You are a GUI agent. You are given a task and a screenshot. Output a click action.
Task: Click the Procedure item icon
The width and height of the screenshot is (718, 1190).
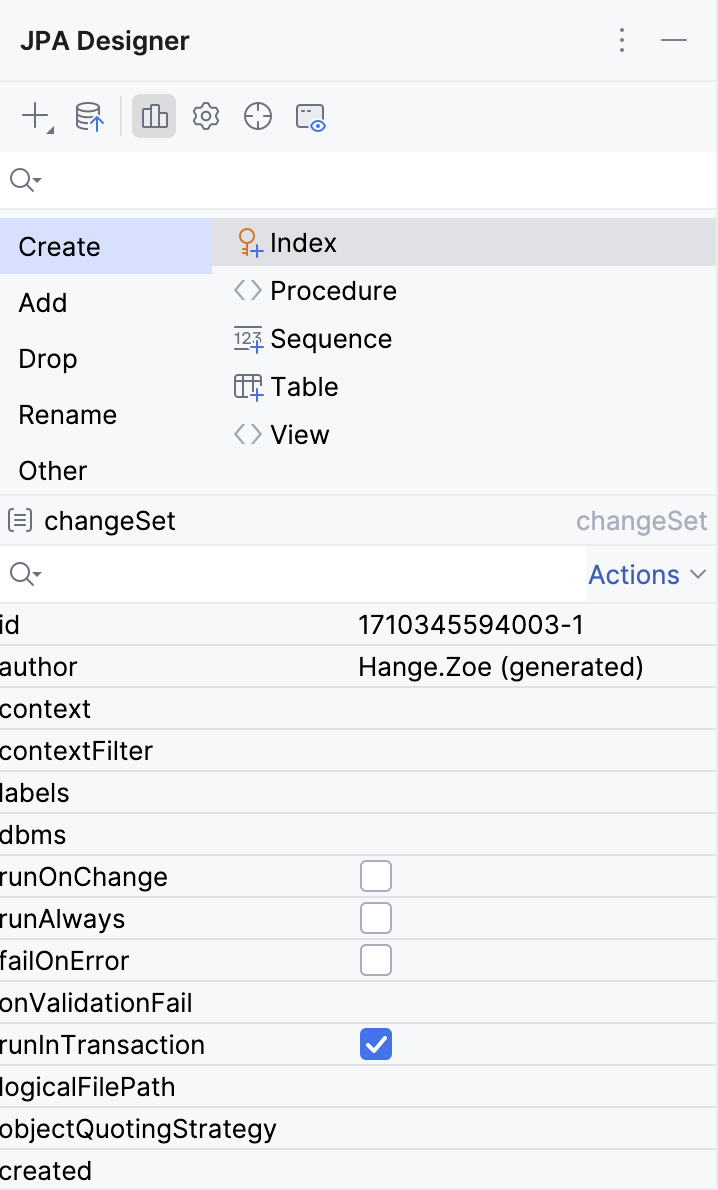(247, 290)
